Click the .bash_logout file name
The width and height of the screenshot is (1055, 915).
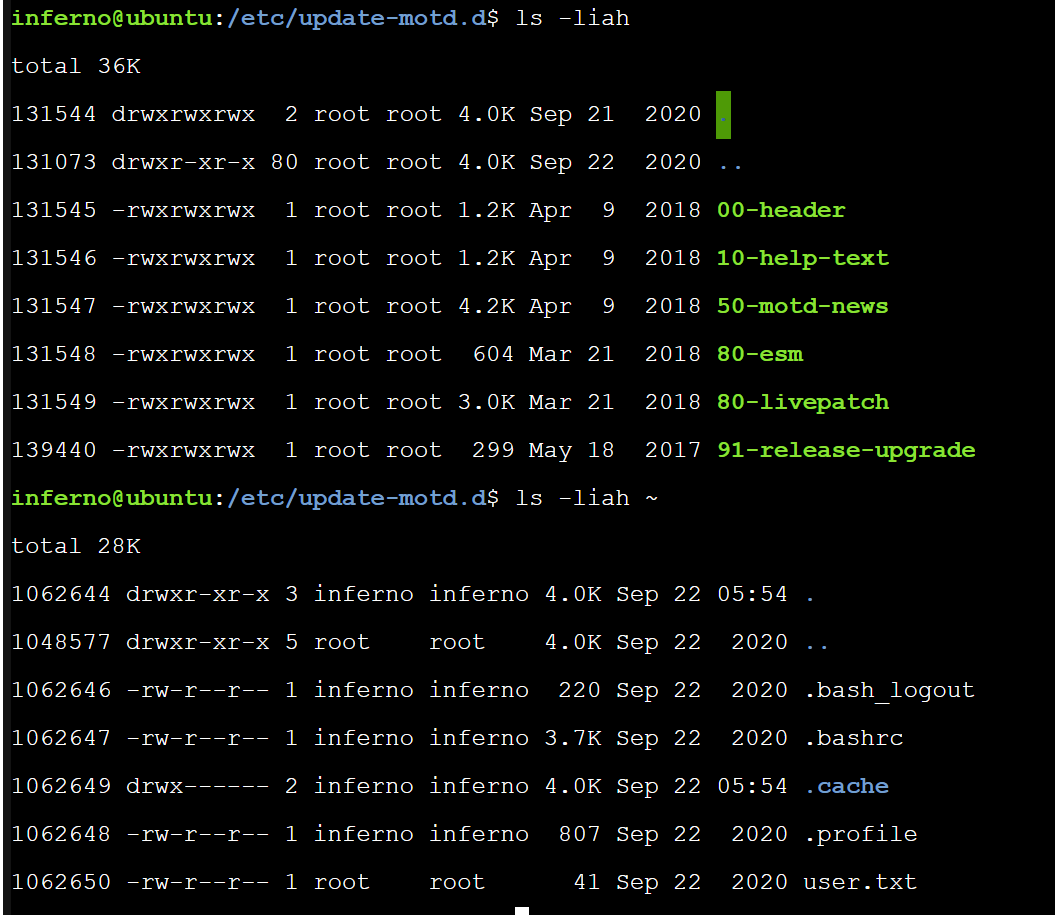[x=889, y=690]
